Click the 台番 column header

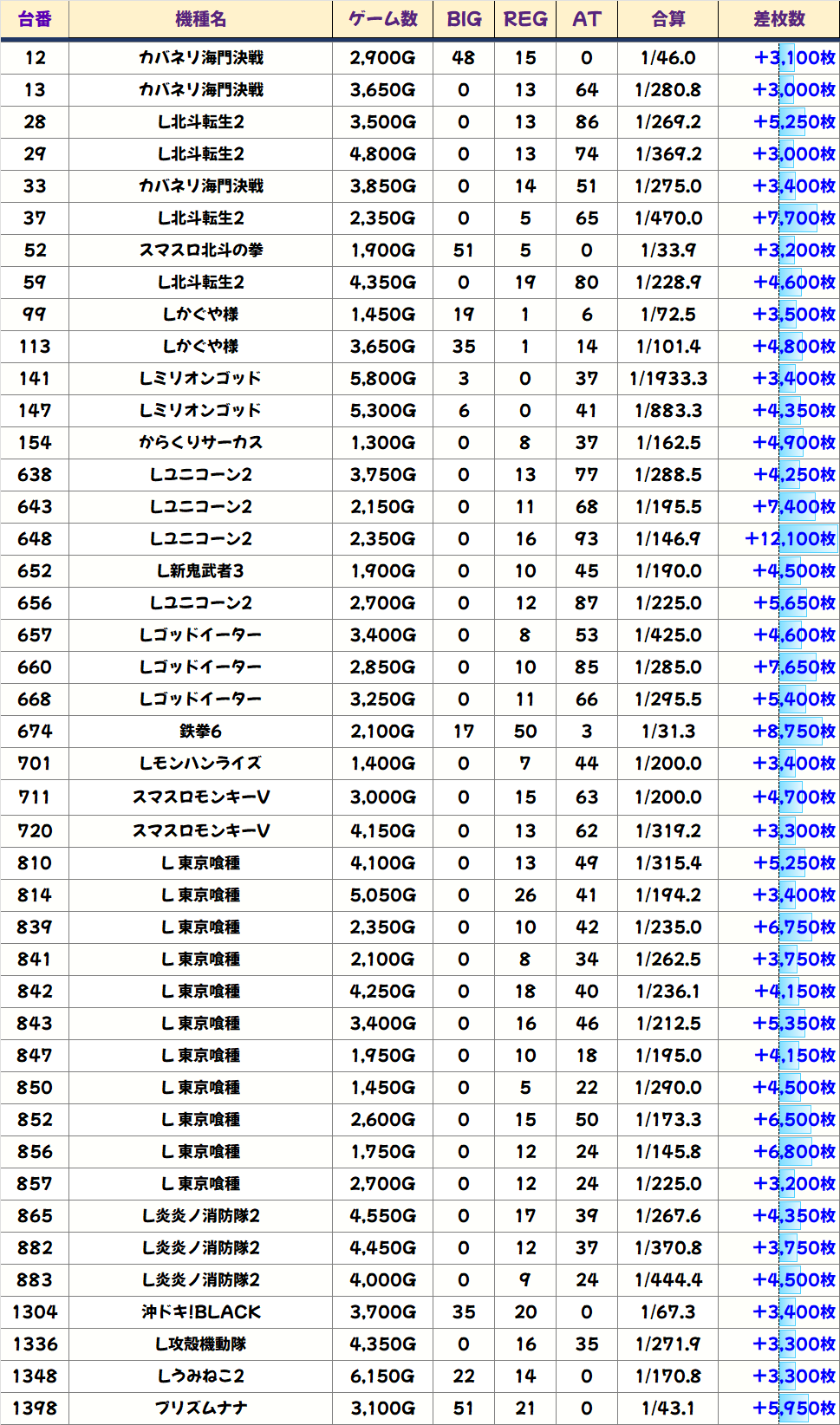[x=35, y=19]
